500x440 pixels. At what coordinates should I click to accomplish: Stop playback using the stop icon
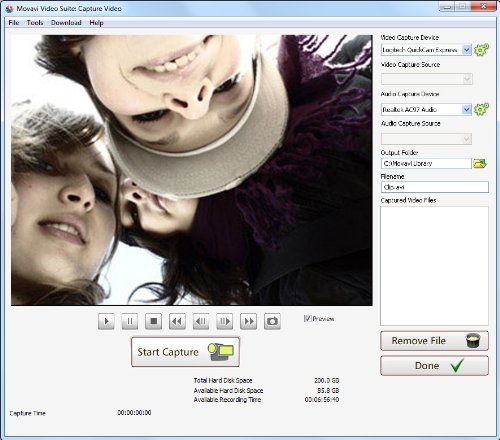click(154, 321)
